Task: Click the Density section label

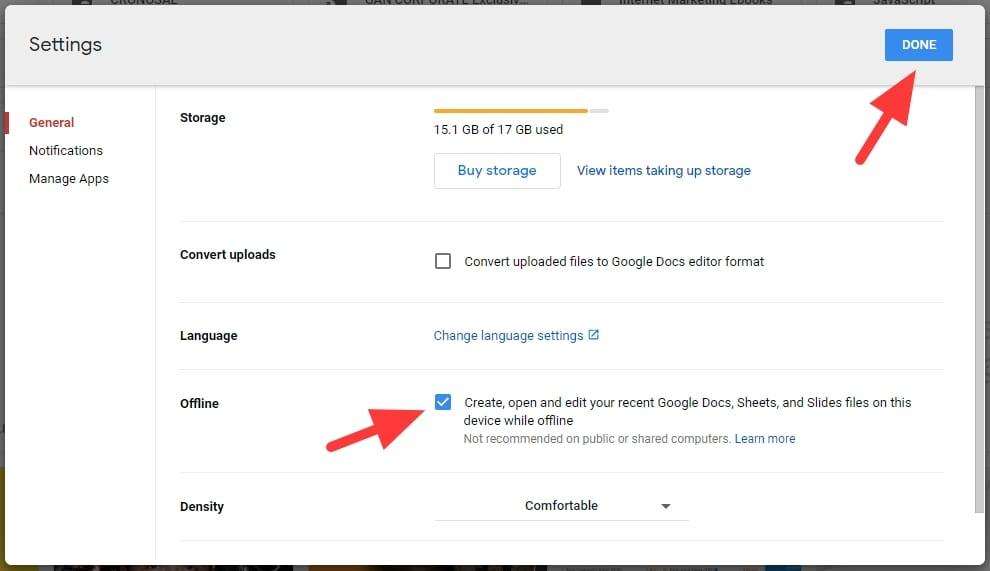Action: [x=202, y=507]
